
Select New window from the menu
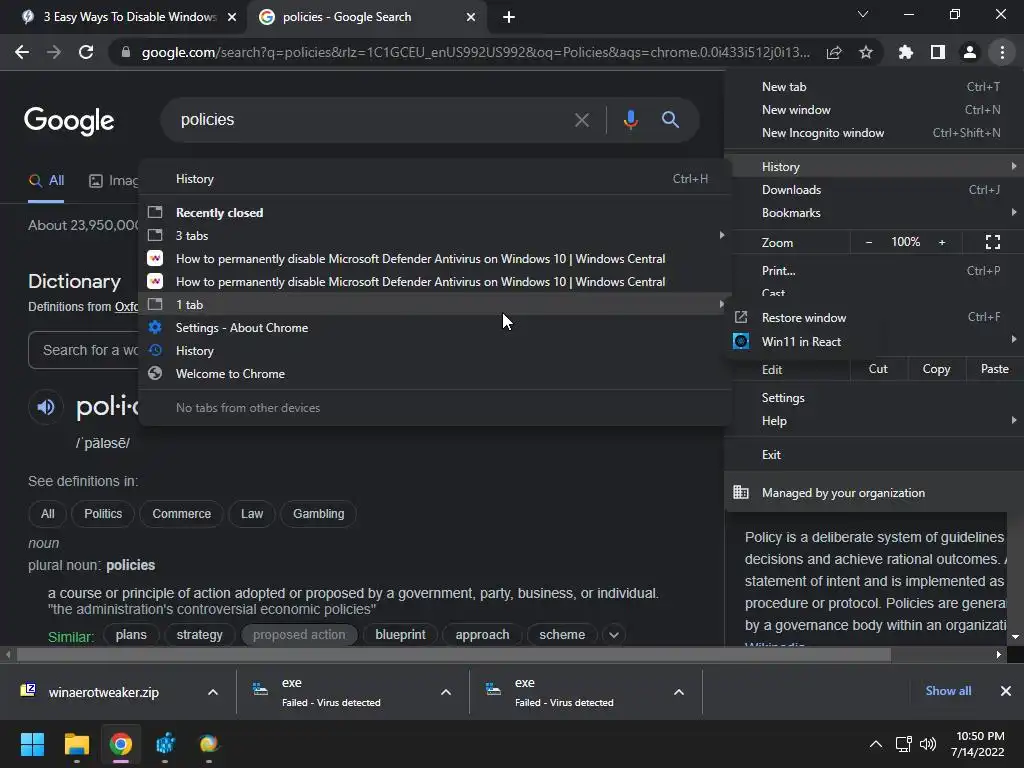coord(874,110)
